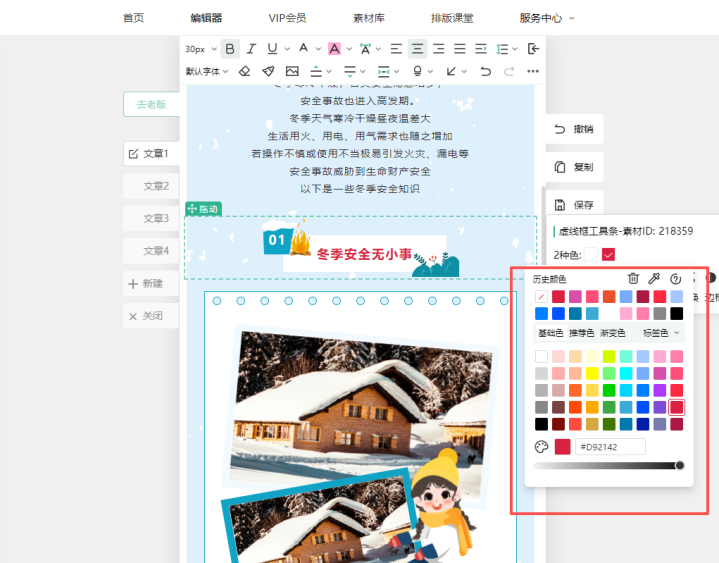
Task: Click the color palette icon
Action: 542,446
